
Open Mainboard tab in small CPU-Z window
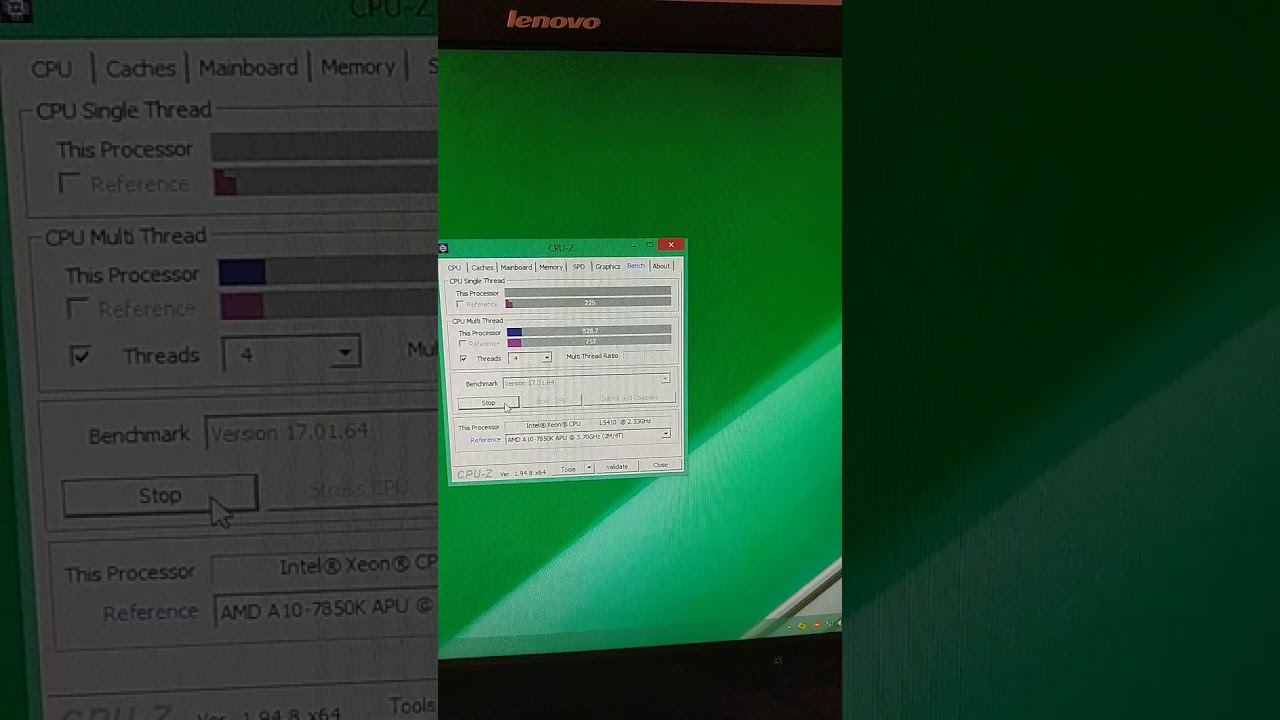[x=516, y=267]
